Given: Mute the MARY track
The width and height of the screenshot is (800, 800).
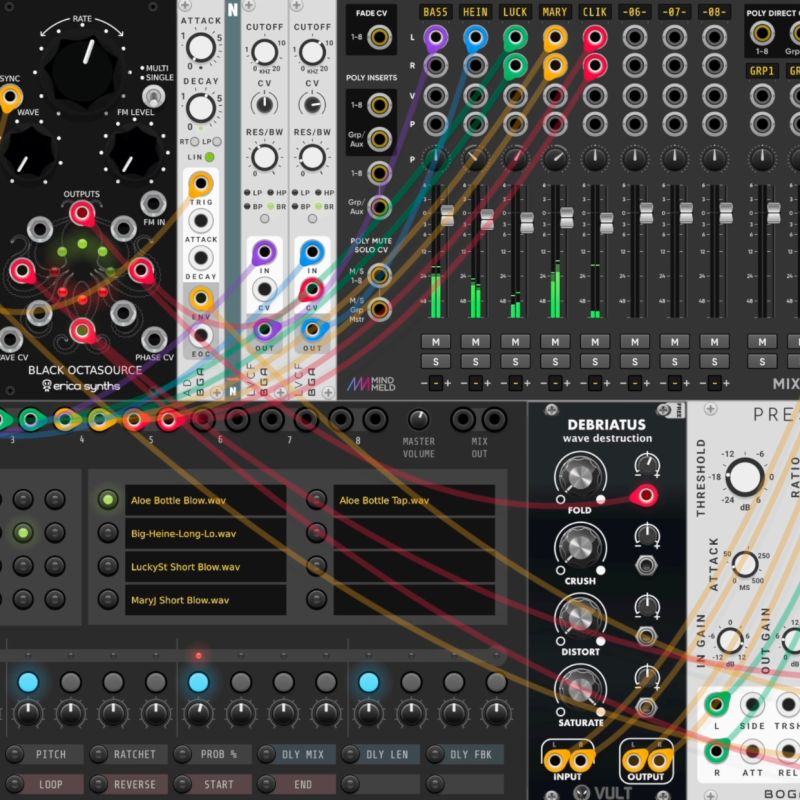Looking at the screenshot, I should 555,342.
